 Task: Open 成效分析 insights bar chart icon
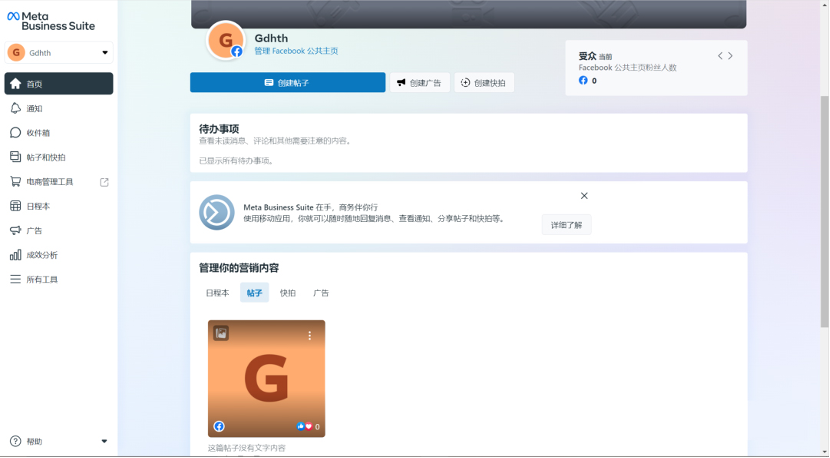(15, 255)
